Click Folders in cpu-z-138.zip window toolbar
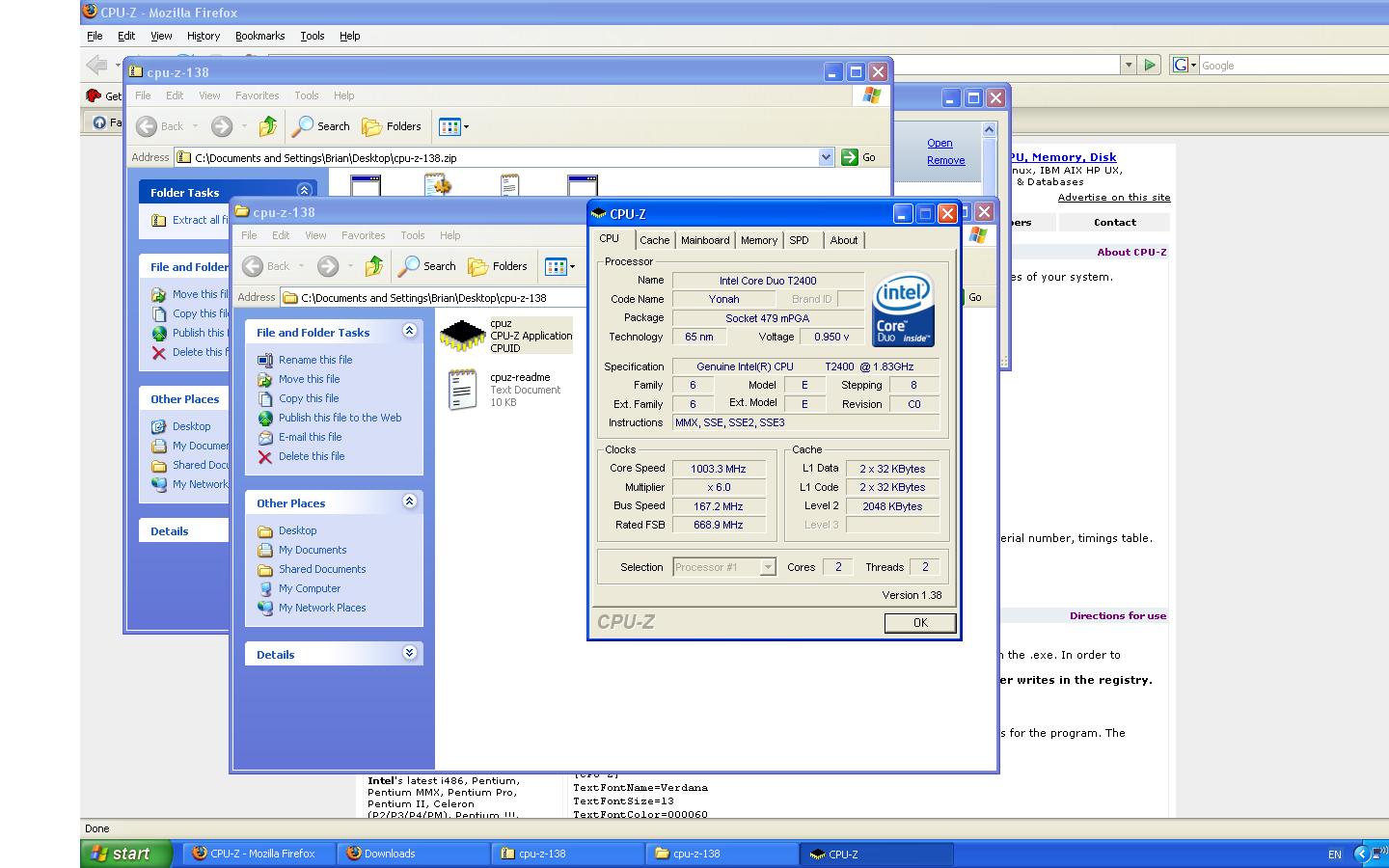The image size is (1389, 868). [392, 126]
